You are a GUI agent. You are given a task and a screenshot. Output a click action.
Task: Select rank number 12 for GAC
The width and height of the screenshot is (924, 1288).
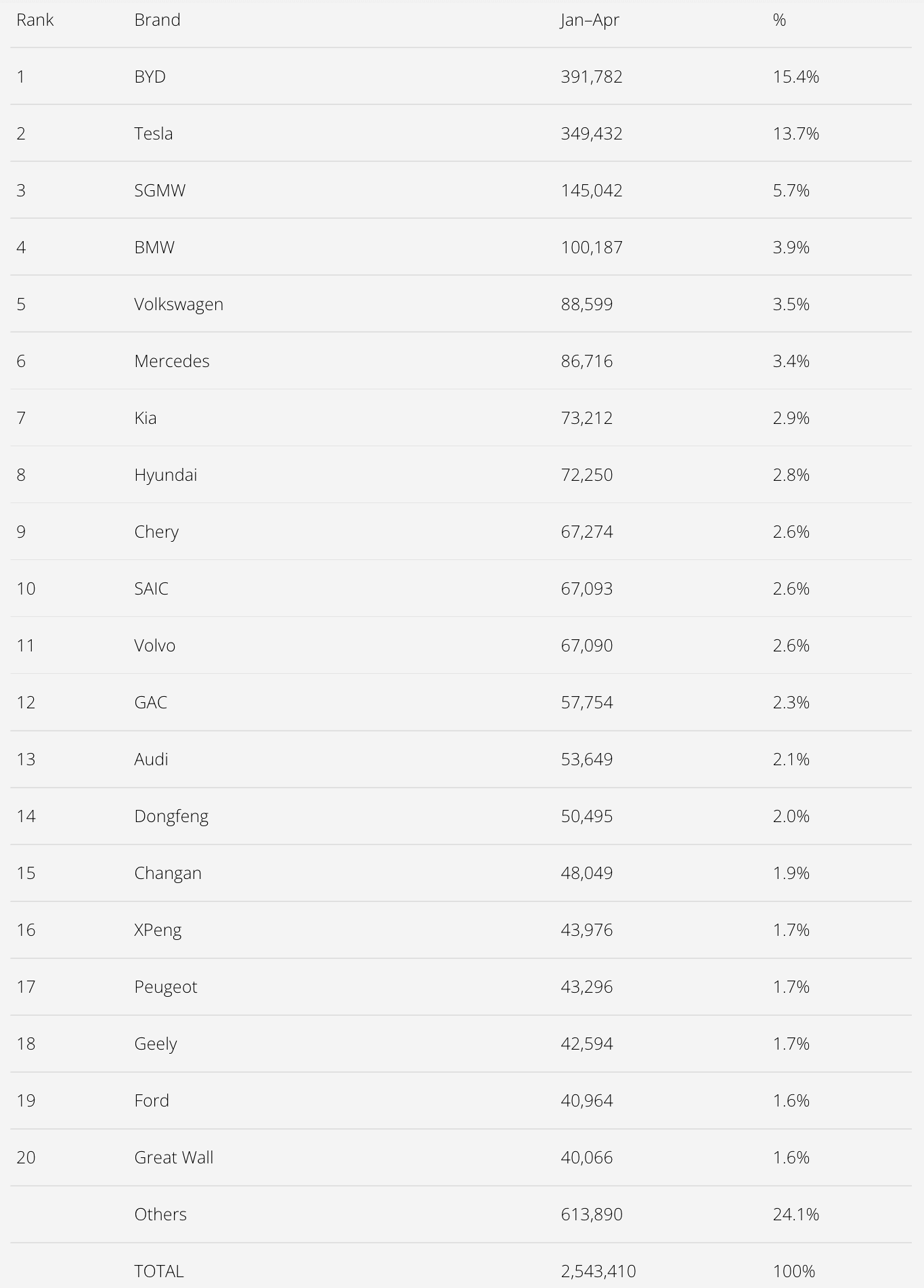[x=26, y=702]
